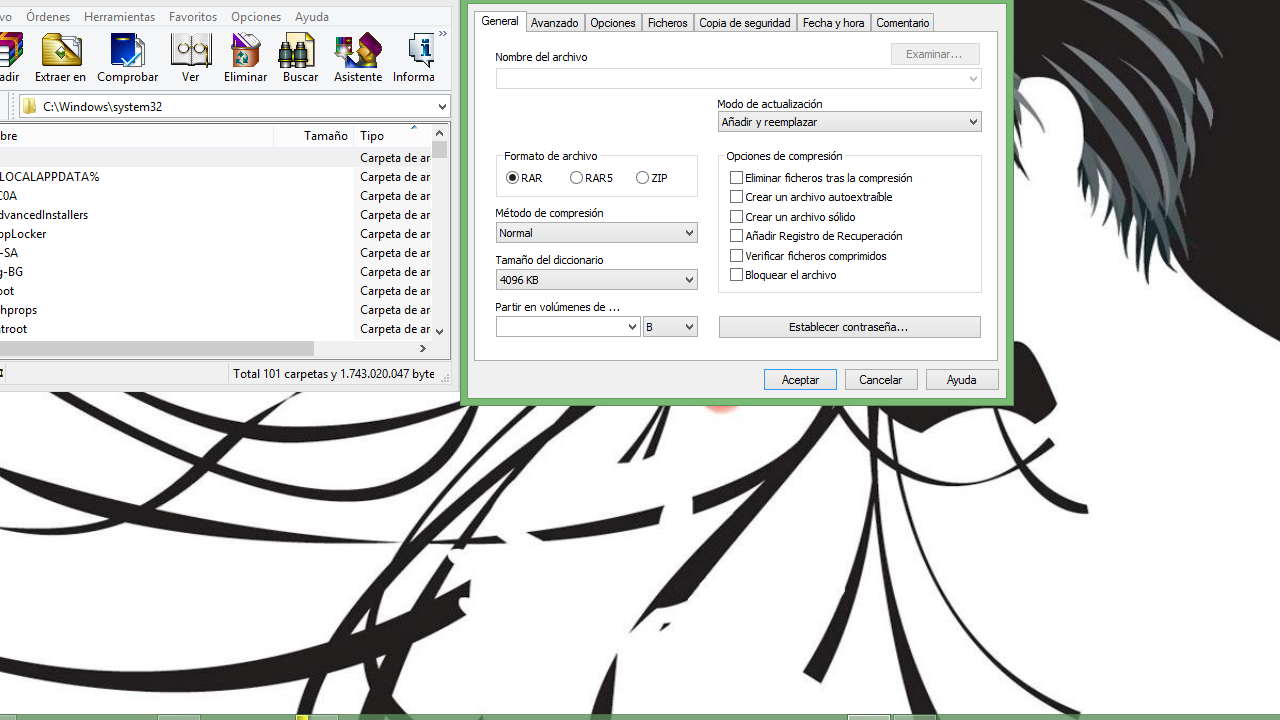The height and width of the screenshot is (720, 1280).
Task: Click the Eliminar recycle icon
Action: [245, 58]
